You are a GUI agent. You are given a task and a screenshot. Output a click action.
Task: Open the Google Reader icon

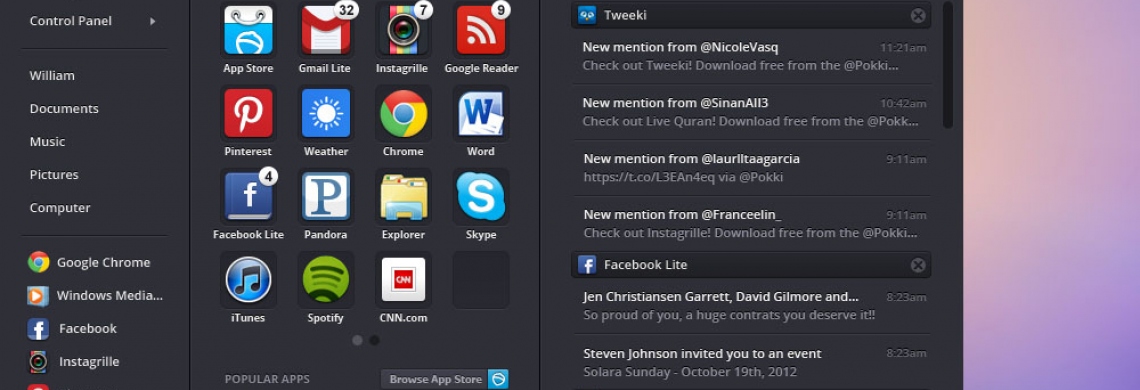point(481,31)
